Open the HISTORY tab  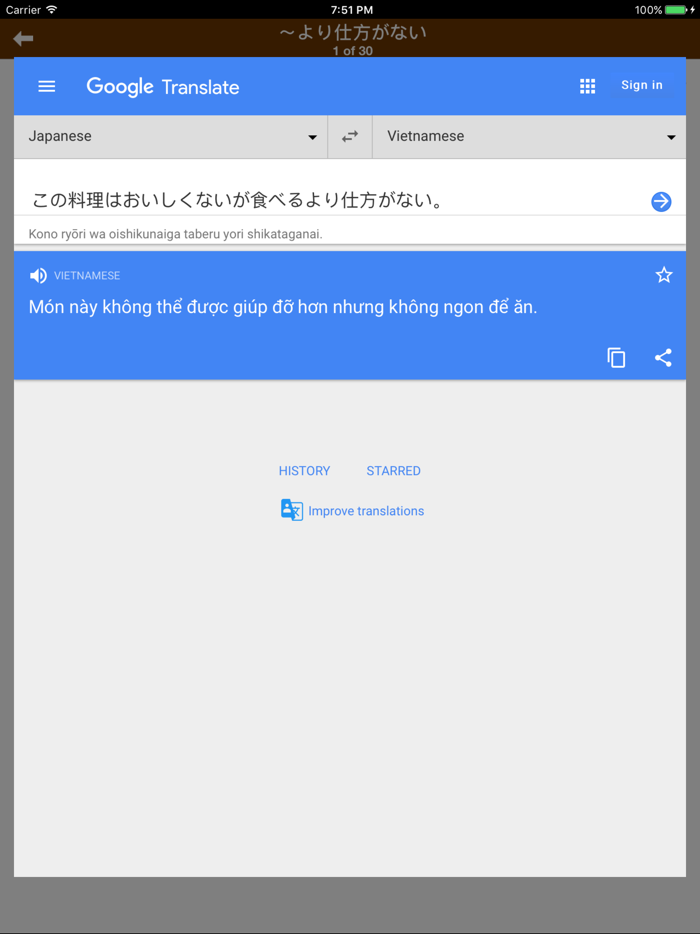tap(304, 471)
